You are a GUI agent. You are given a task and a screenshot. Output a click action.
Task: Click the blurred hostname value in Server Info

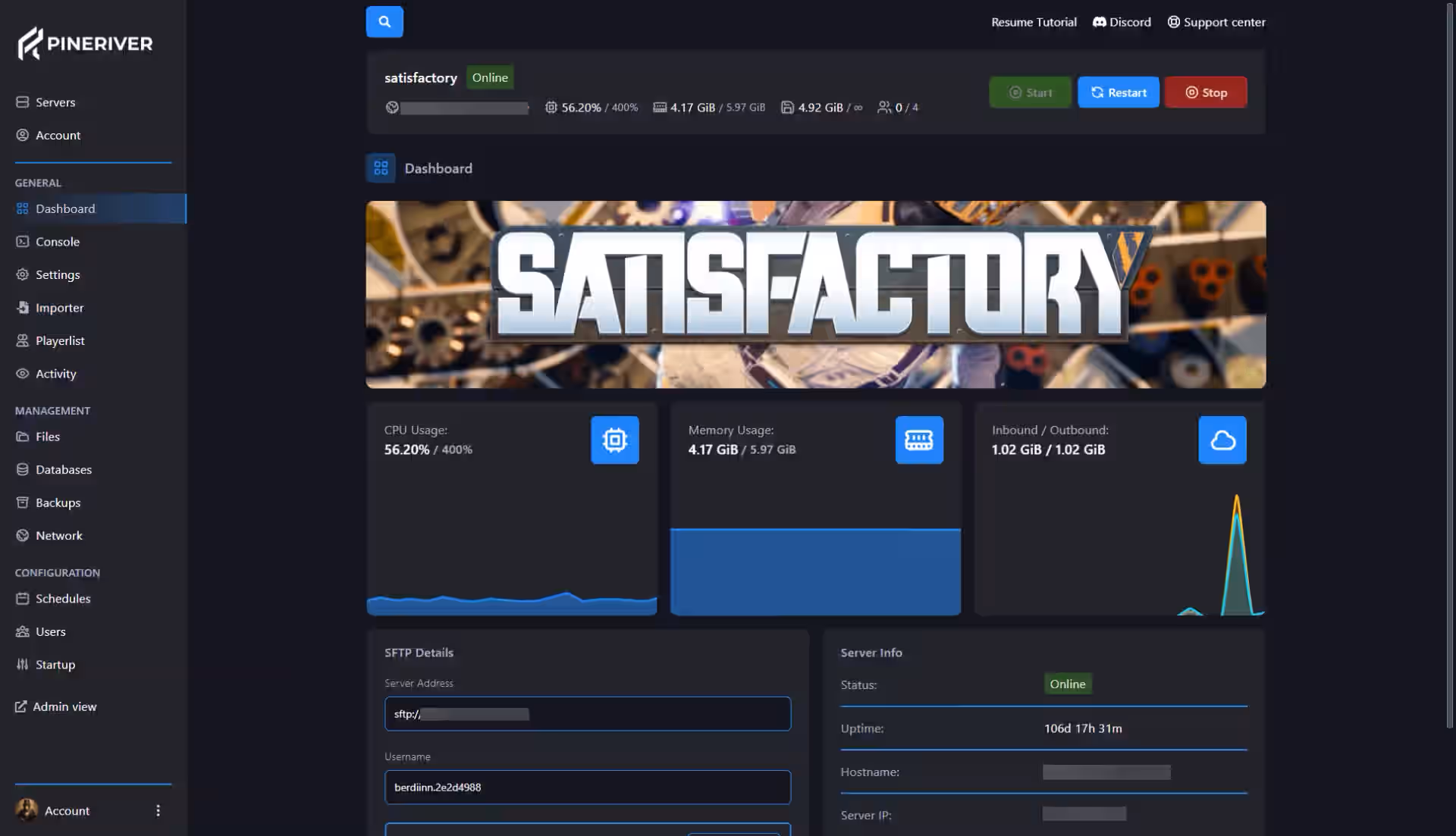click(x=1106, y=772)
